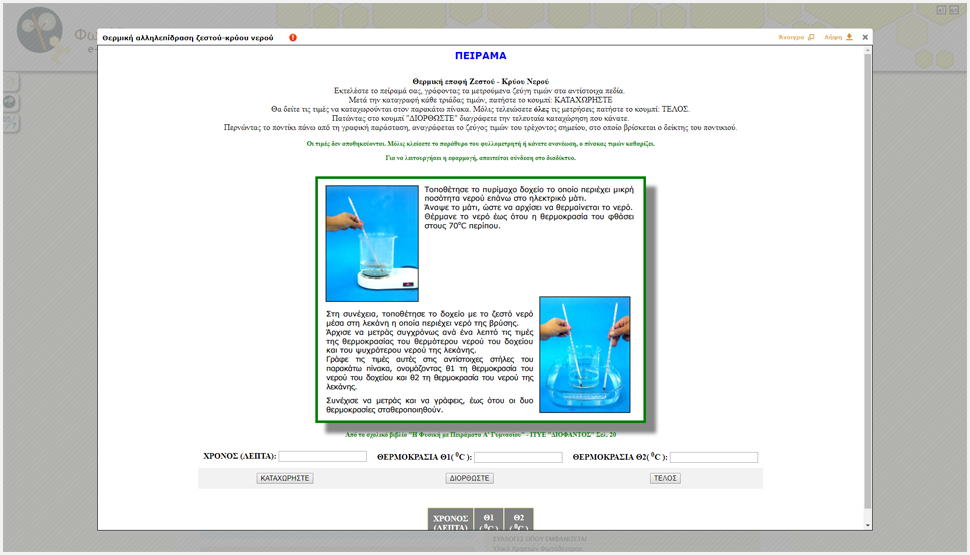Viewport: 970px width, 555px height.
Task: Click the ΘΕΡΜΟΚΡΑΣΙΑ Θ2 input field
Action: (x=713, y=457)
